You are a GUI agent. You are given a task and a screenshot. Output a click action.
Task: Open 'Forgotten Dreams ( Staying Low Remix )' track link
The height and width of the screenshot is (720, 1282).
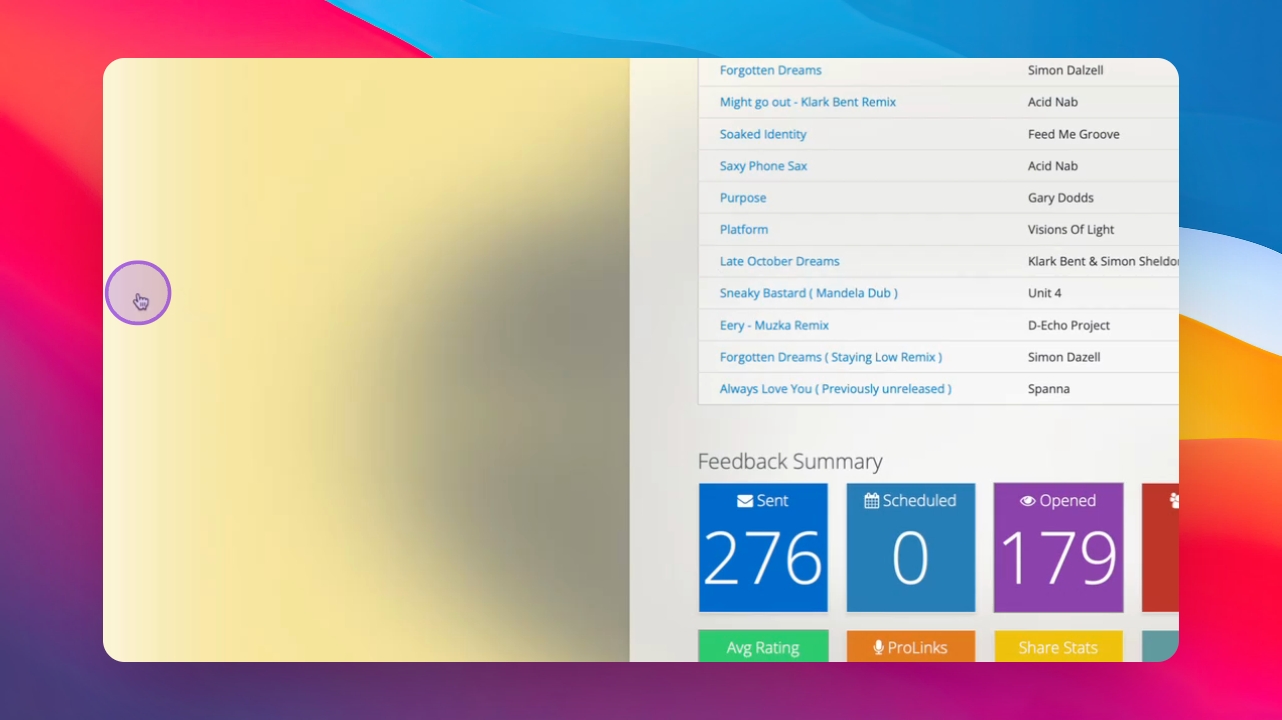(831, 357)
